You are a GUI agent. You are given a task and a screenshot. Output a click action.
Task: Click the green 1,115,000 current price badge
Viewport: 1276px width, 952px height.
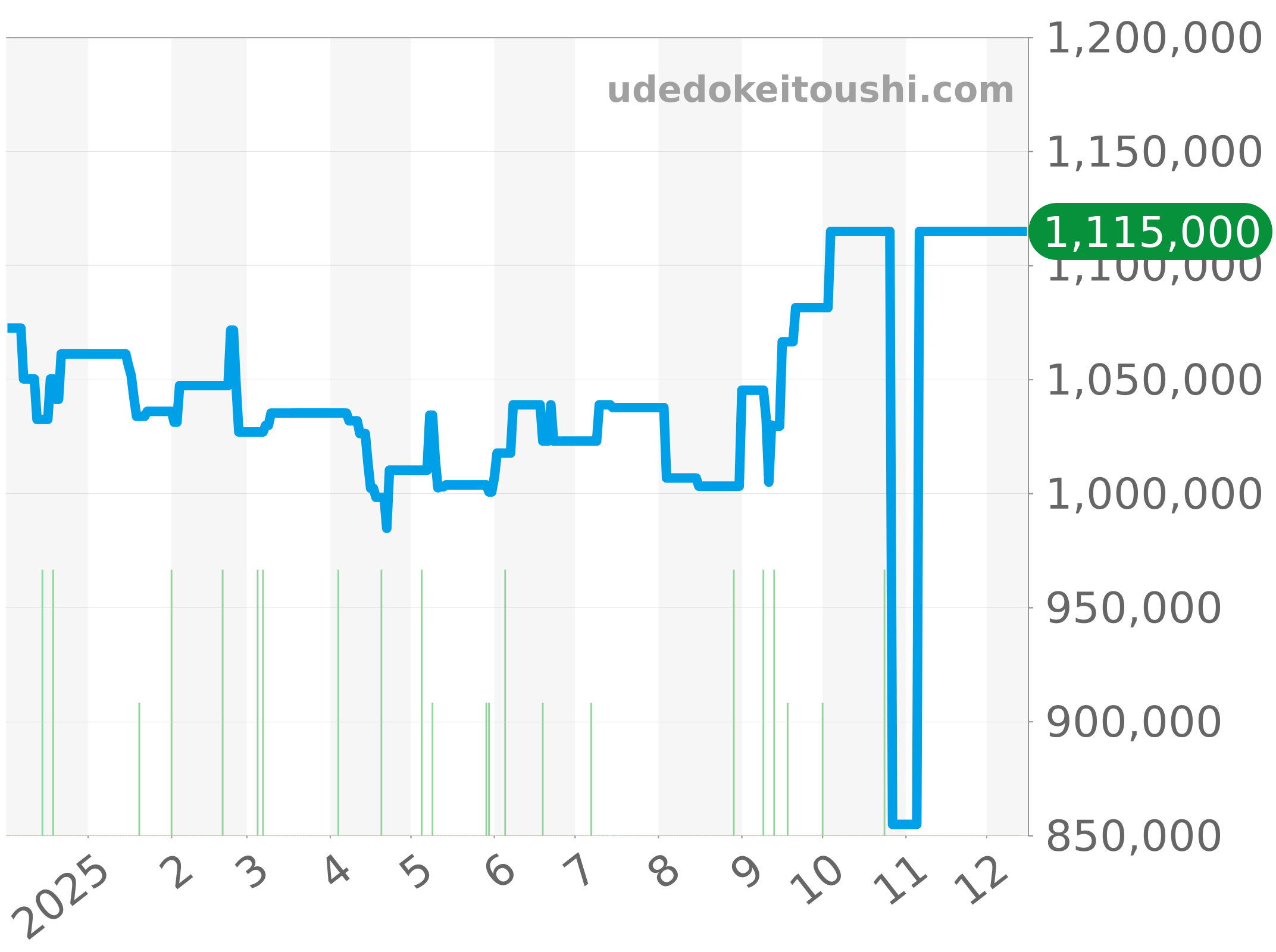[x=1150, y=232]
